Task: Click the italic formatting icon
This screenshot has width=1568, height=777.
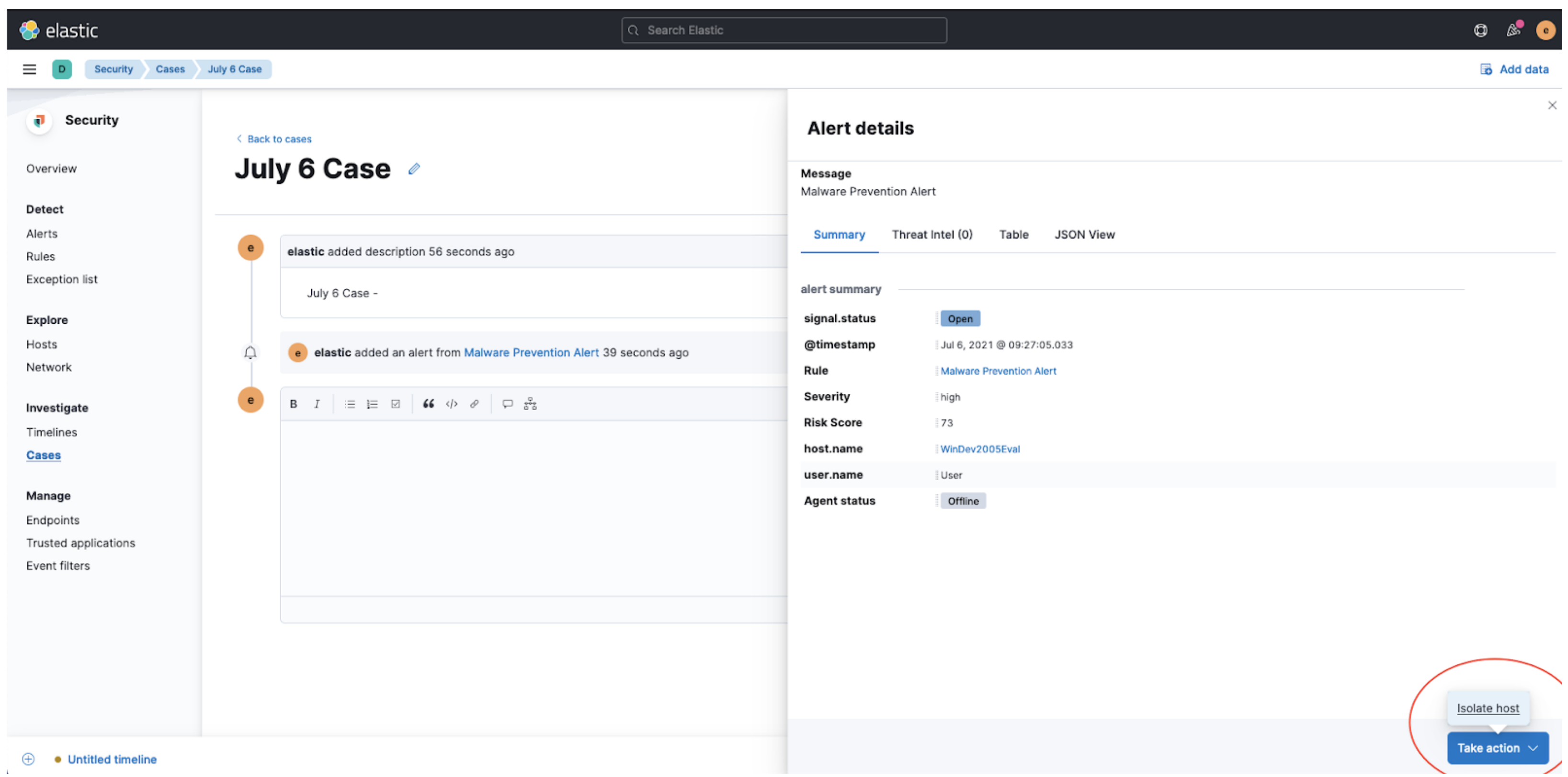Action: point(317,404)
